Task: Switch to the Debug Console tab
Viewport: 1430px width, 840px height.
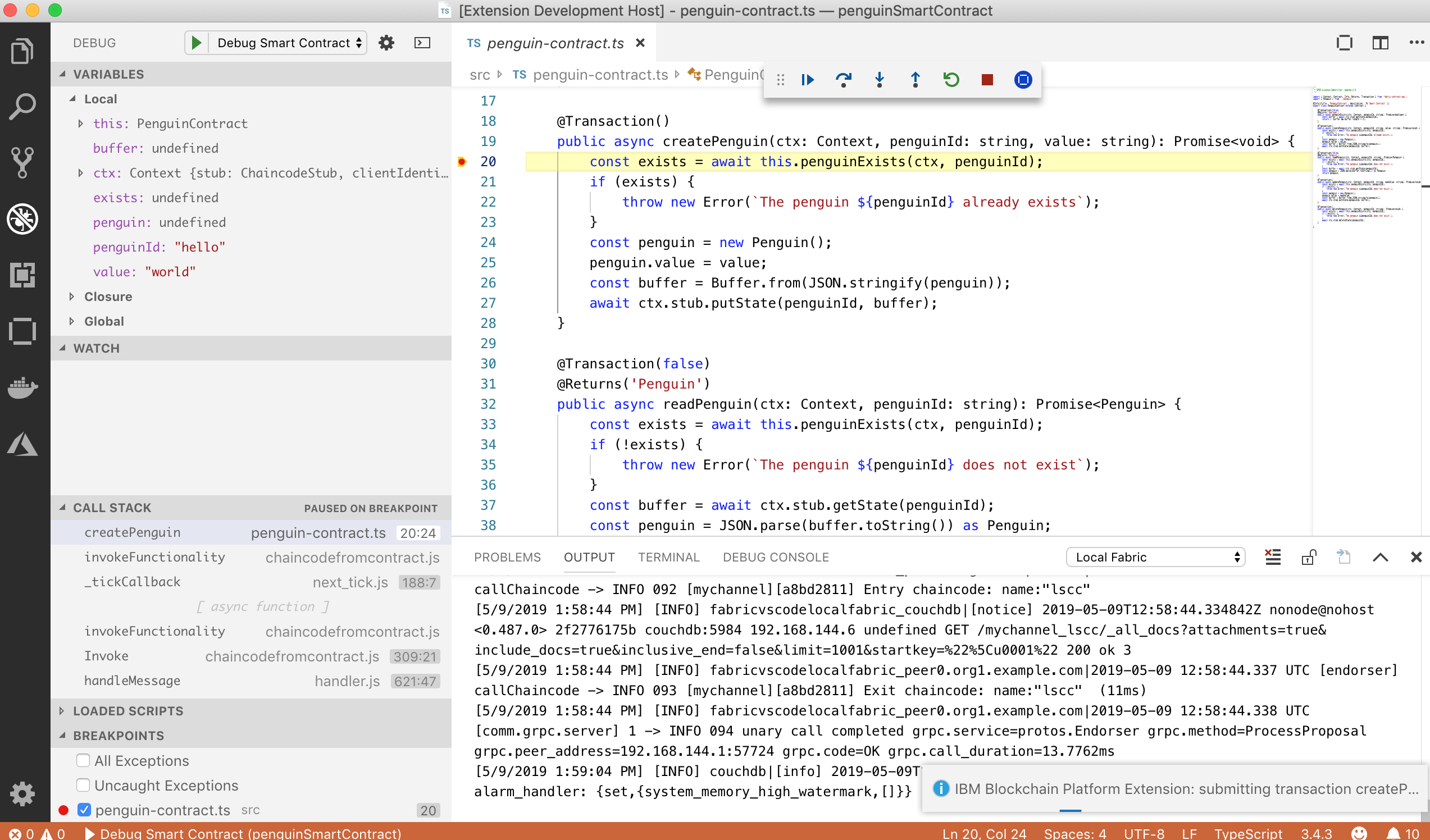Action: click(776, 557)
